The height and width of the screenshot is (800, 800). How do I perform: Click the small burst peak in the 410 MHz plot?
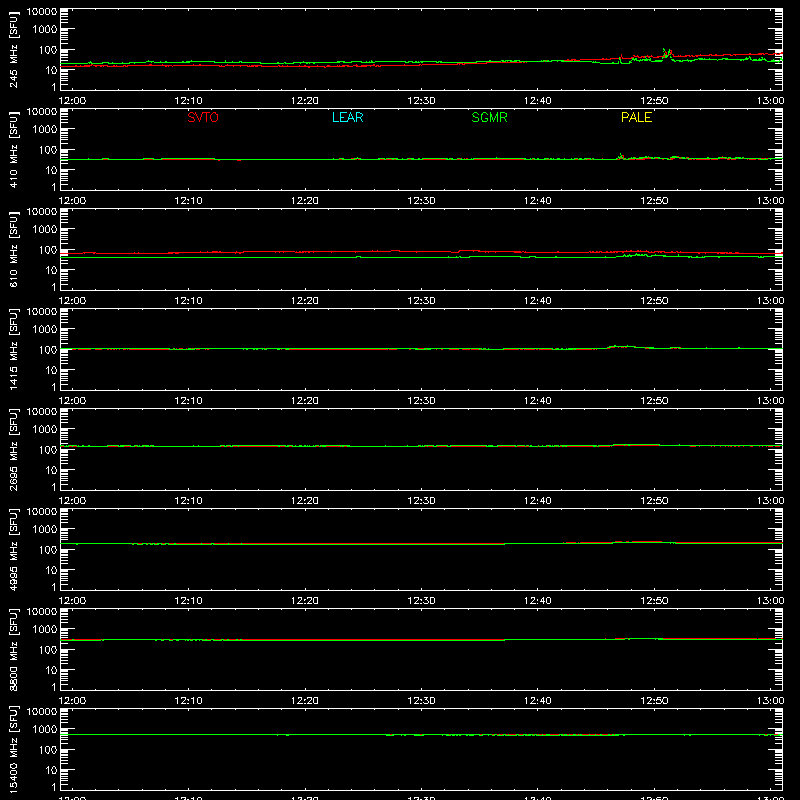coord(621,156)
